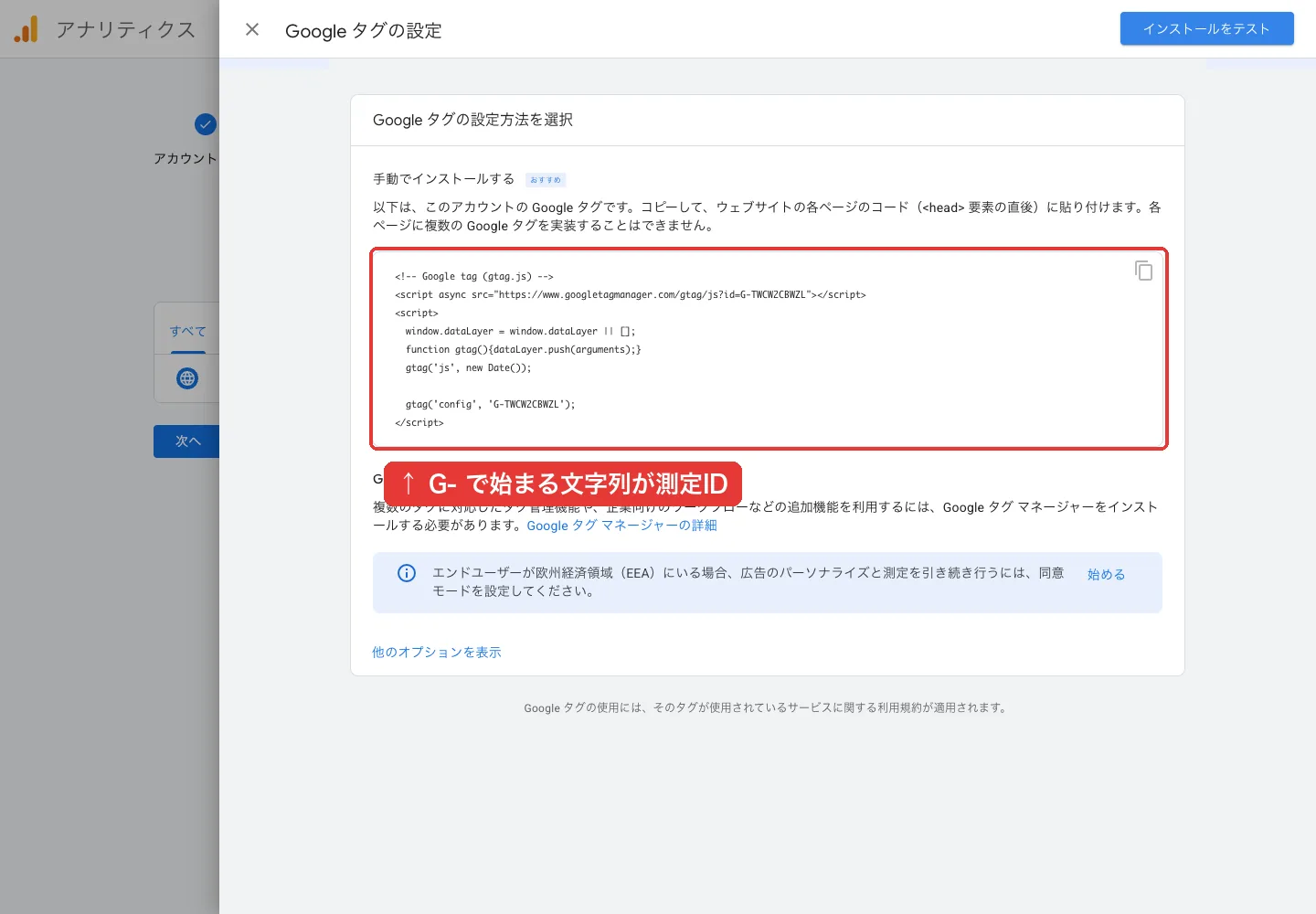Click the インストールをテスト button
1316x914 pixels.
click(x=1206, y=28)
